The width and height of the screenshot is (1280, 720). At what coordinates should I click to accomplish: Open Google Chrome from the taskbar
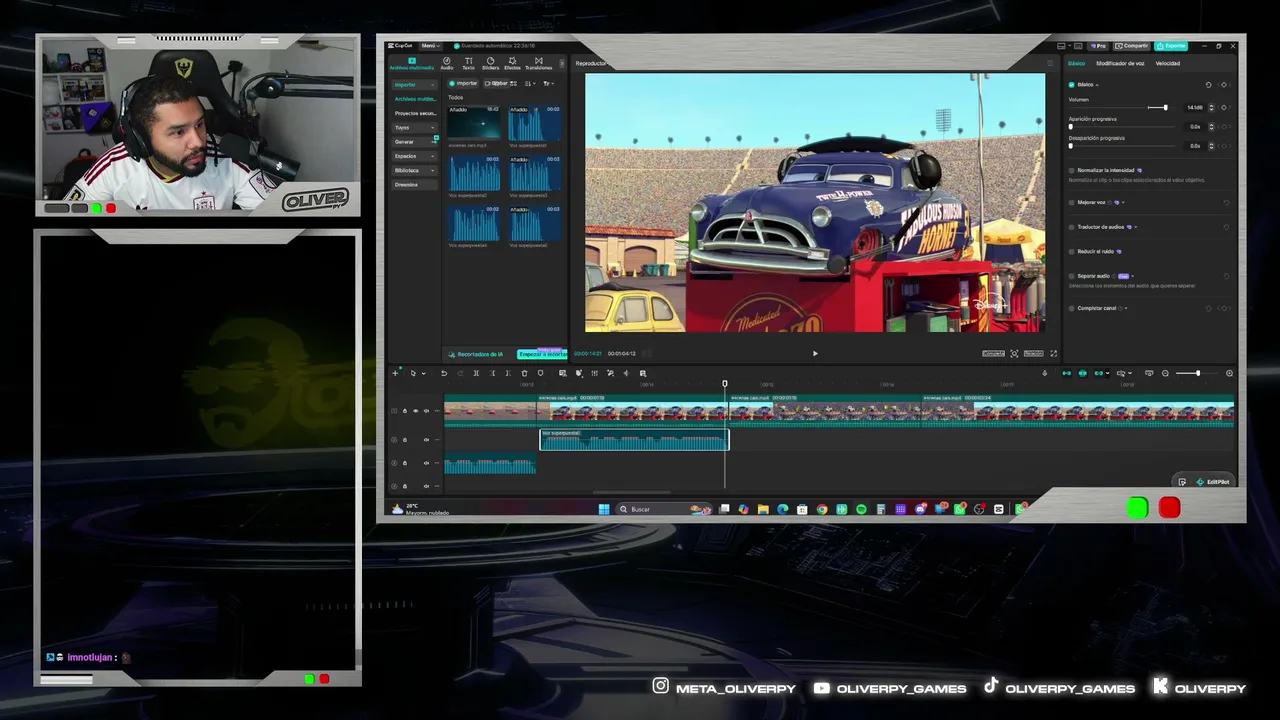[822, 509]
